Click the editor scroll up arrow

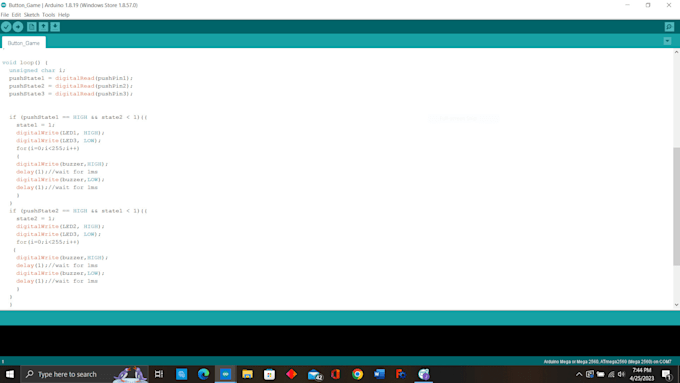pyautogui.click(x=677, y=52)
